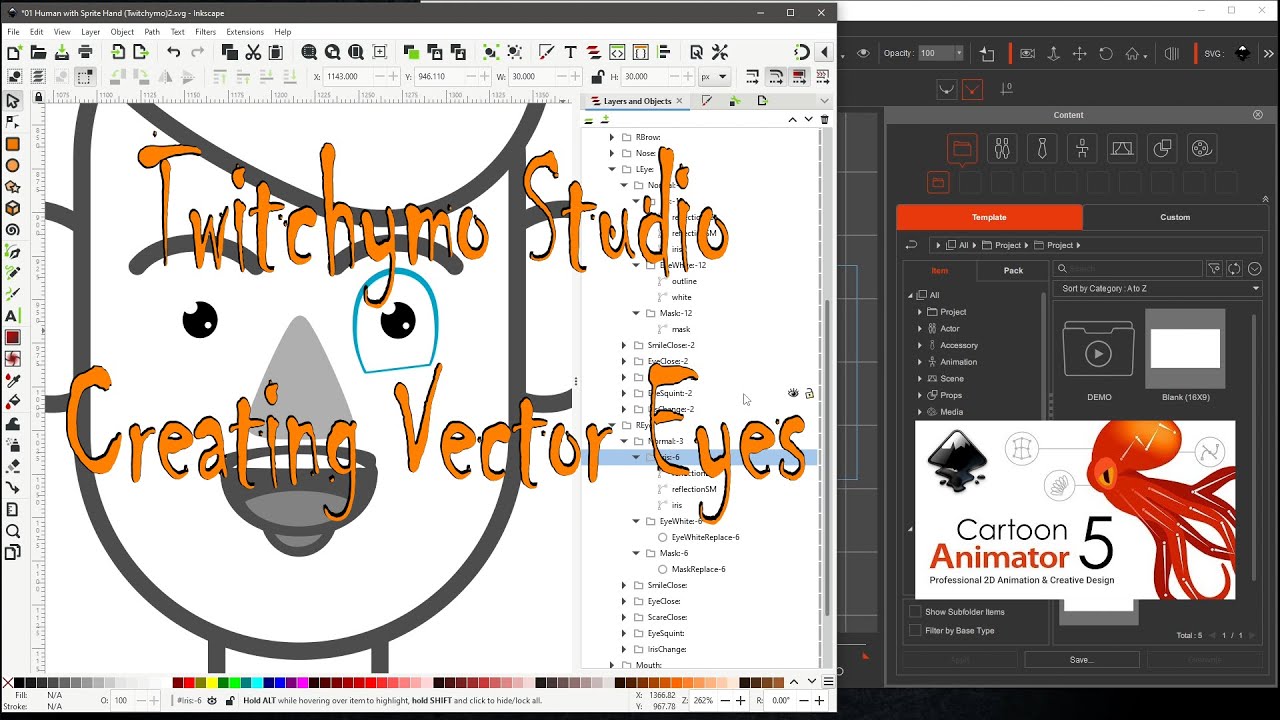This screenshot has width=1280, height=720.
Task: Expand the Nose layer
Action: (612, 153)
